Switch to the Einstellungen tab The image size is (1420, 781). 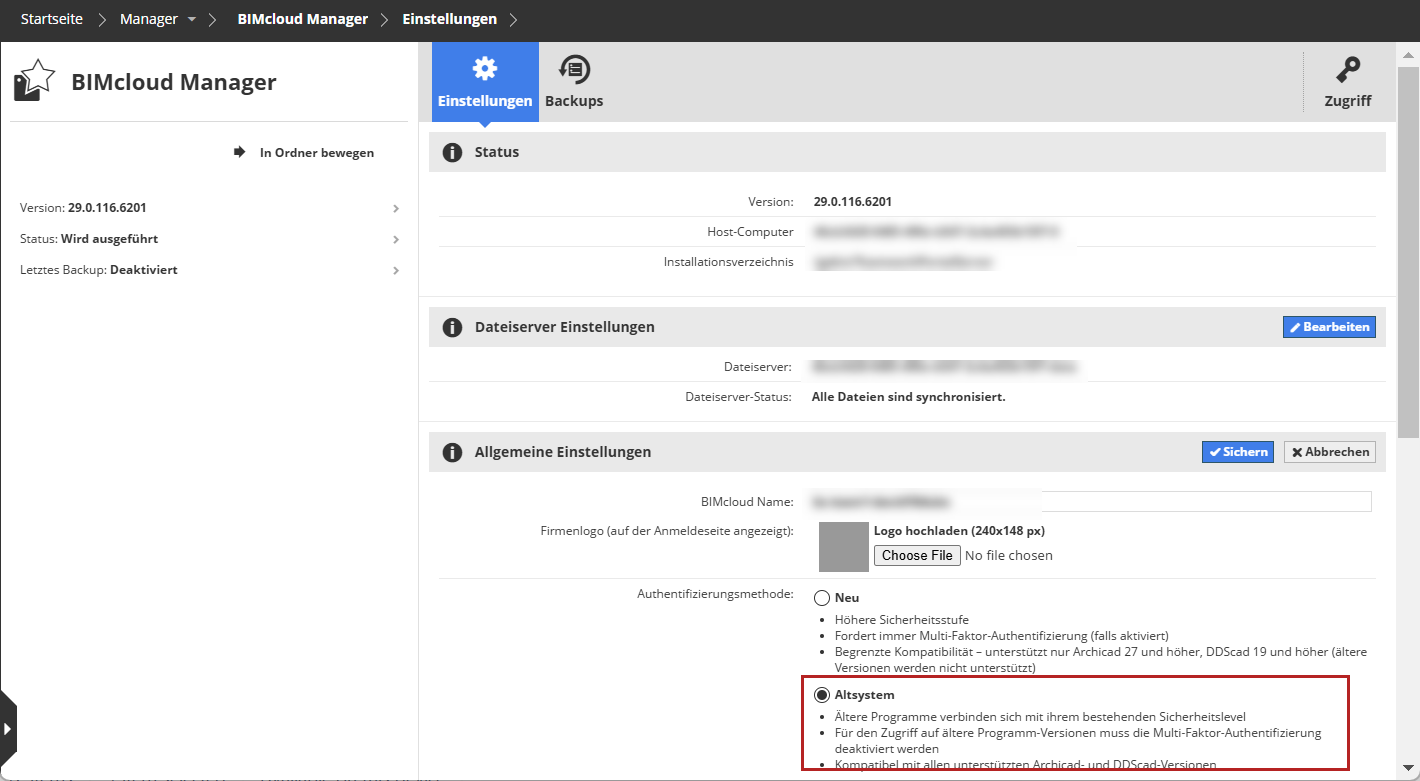coord(485,82)
